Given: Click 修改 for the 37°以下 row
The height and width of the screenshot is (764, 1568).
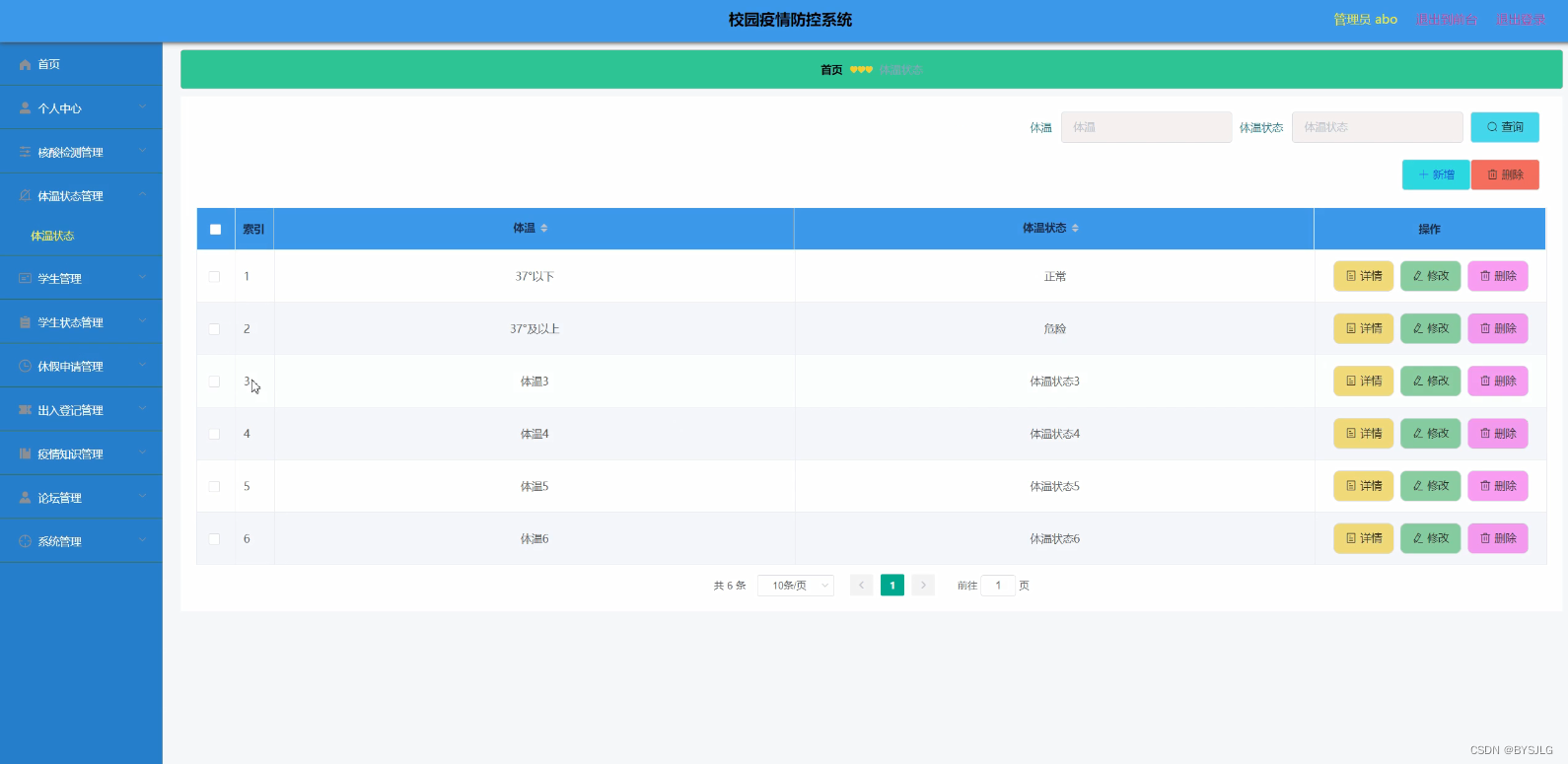Looking at the screenshot, I should (1431, 276).
